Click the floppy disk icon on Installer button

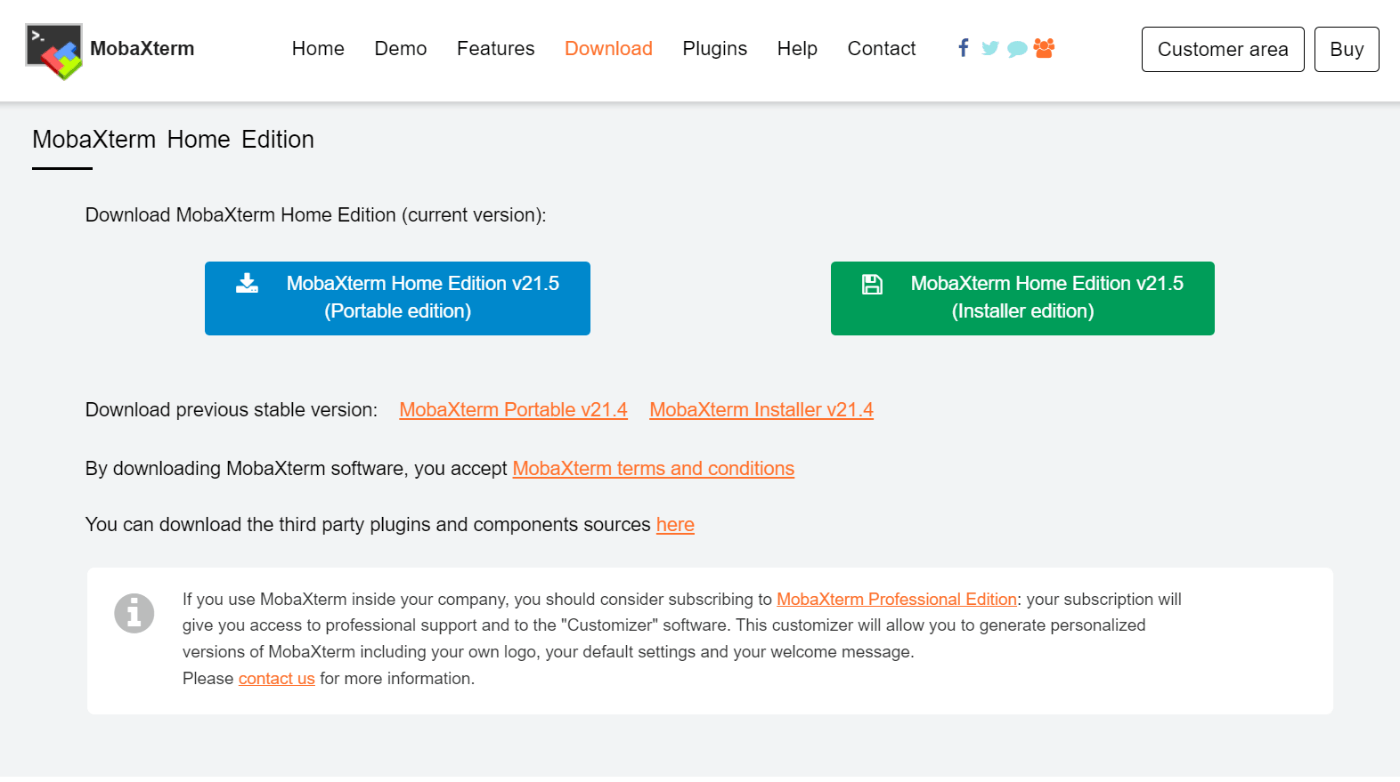[x=872, y=284]
